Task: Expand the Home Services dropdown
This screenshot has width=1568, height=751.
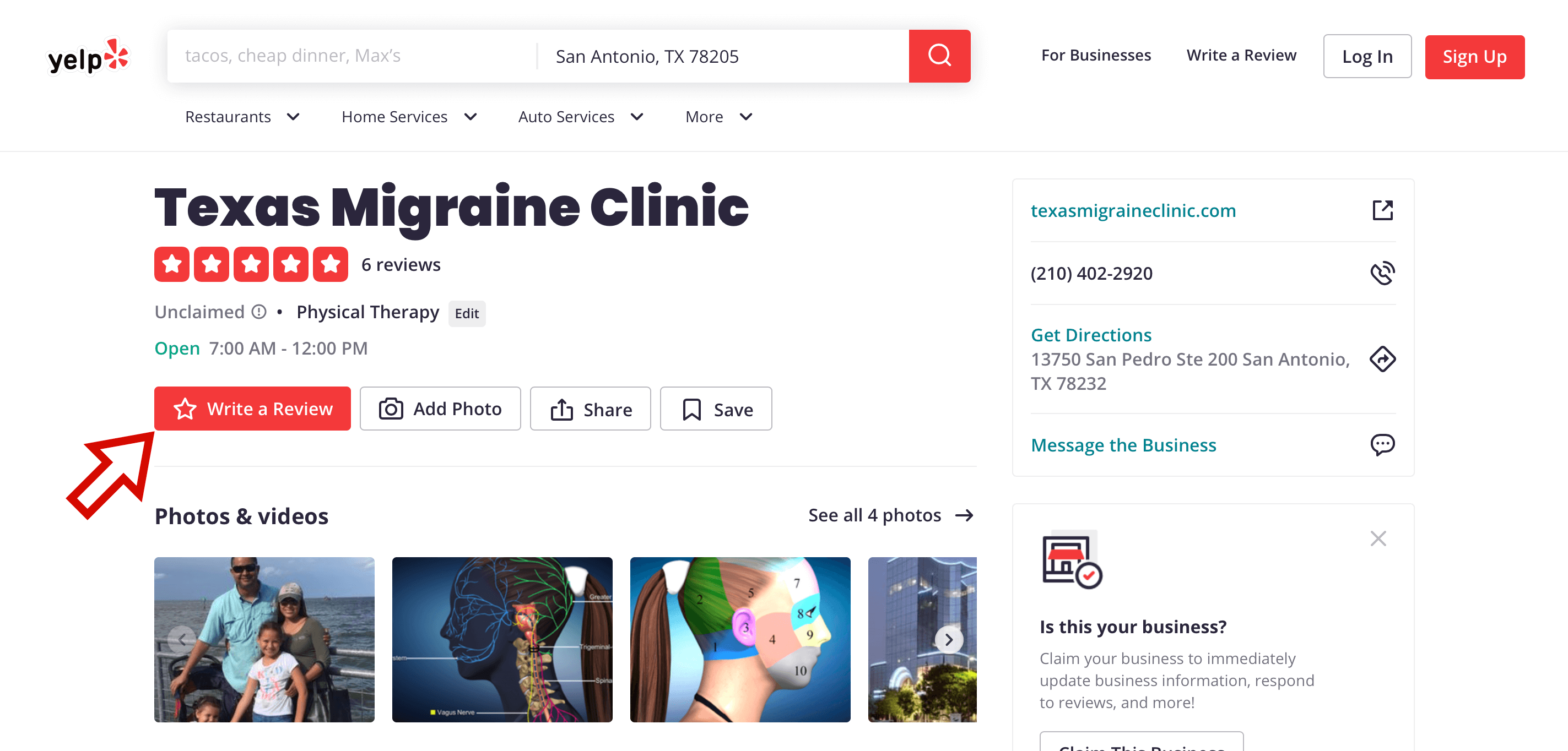Action: point(409,117)
